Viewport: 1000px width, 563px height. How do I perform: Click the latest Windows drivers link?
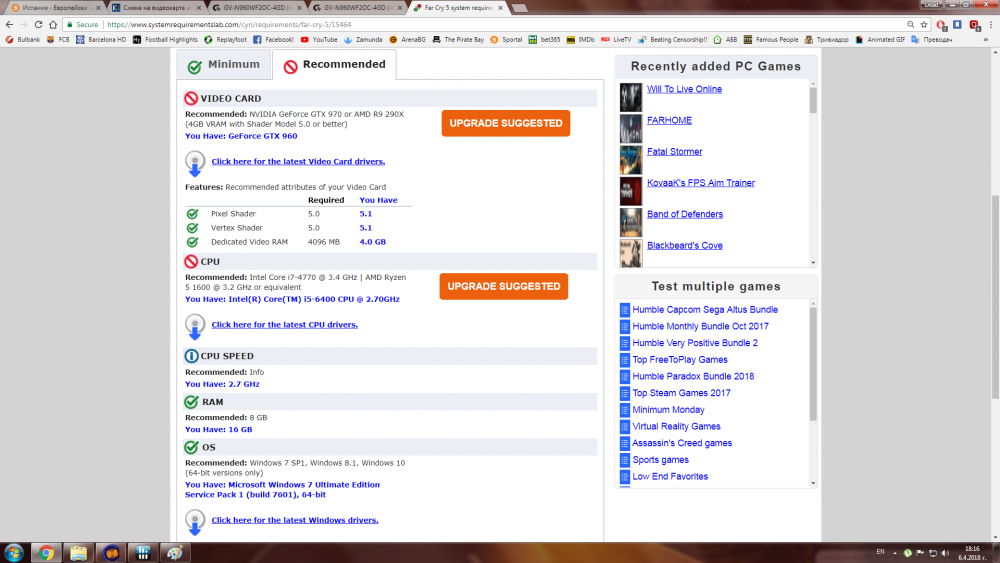[295, 520]
